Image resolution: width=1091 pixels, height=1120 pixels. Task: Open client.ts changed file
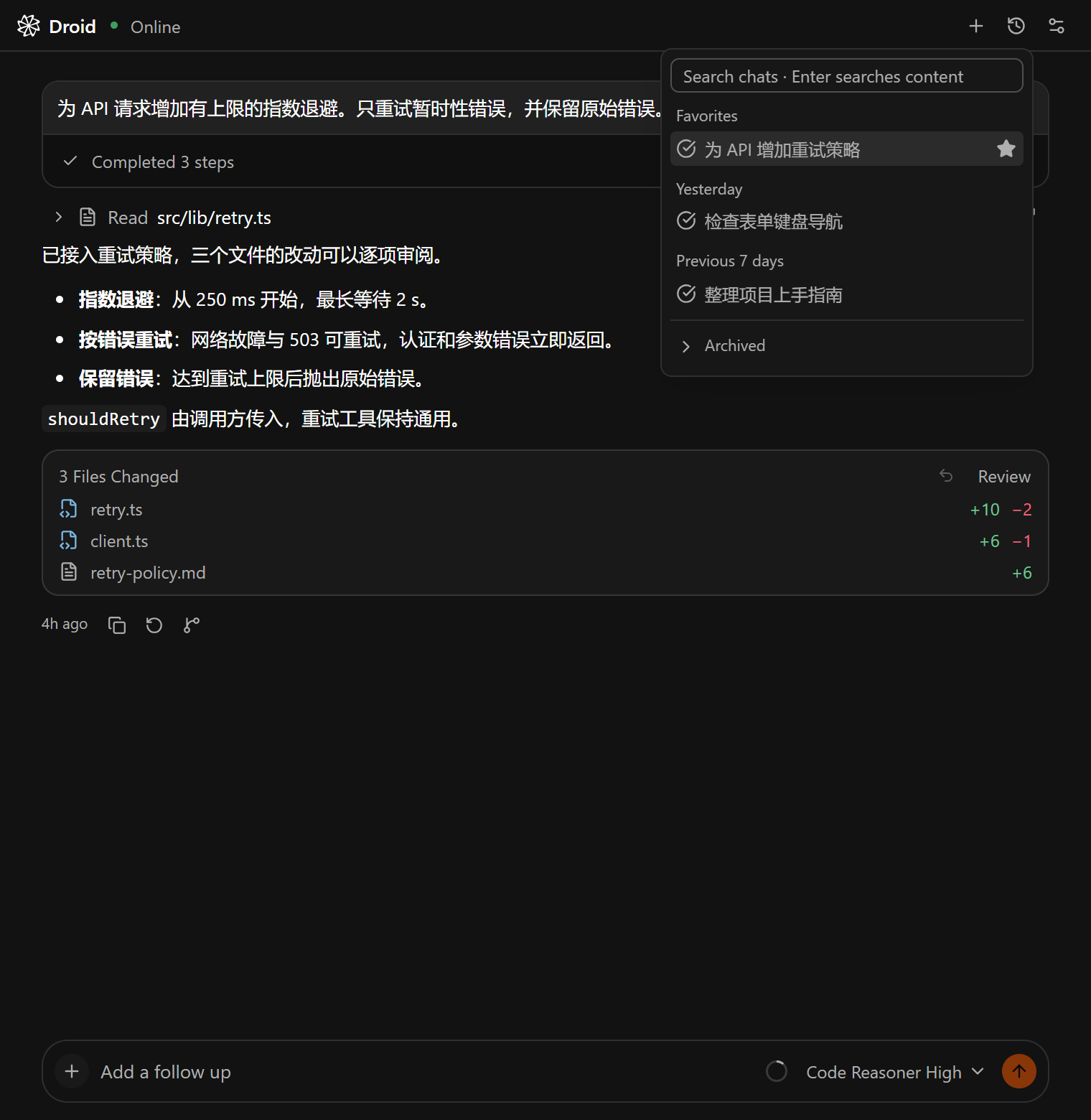point(545,541)
